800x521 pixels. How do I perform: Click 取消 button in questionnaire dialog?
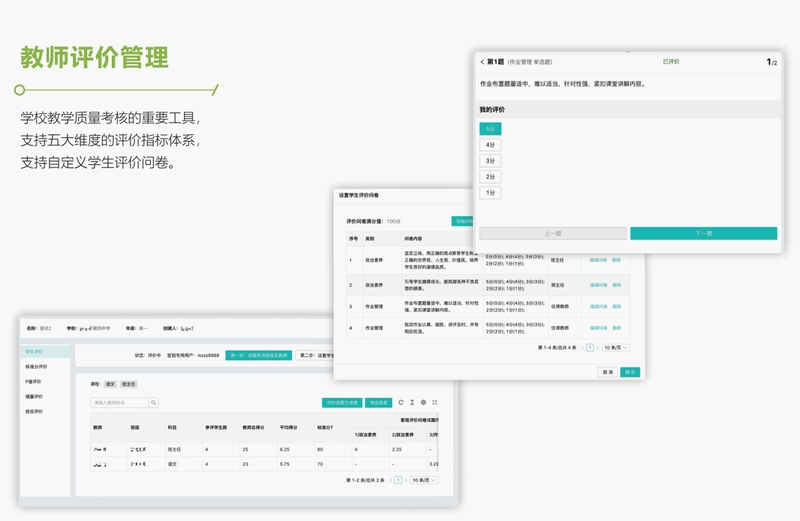click(x=608, y=372)
